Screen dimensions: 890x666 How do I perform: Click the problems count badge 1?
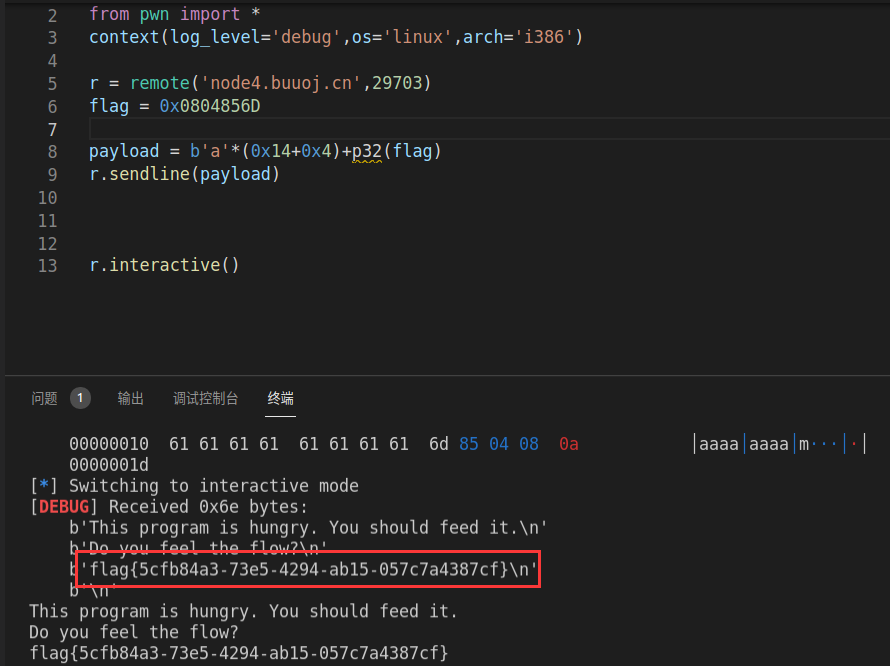coord(80,398)
